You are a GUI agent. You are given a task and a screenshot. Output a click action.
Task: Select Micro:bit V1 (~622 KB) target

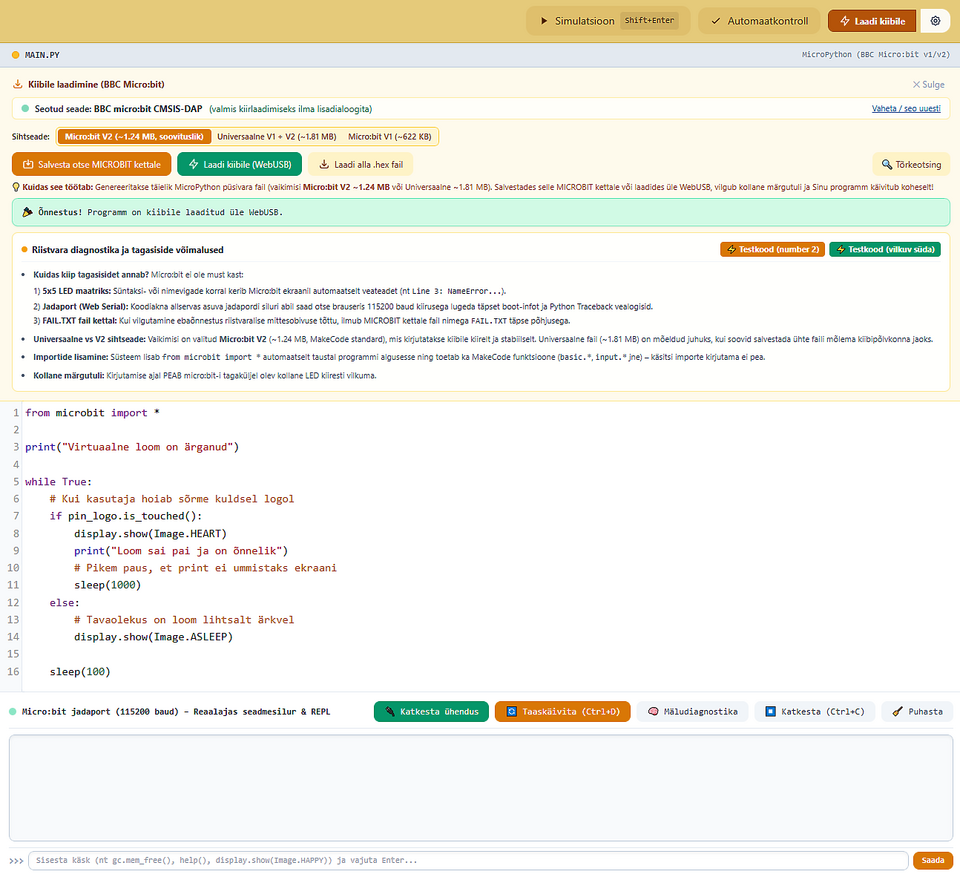(390, 137)
